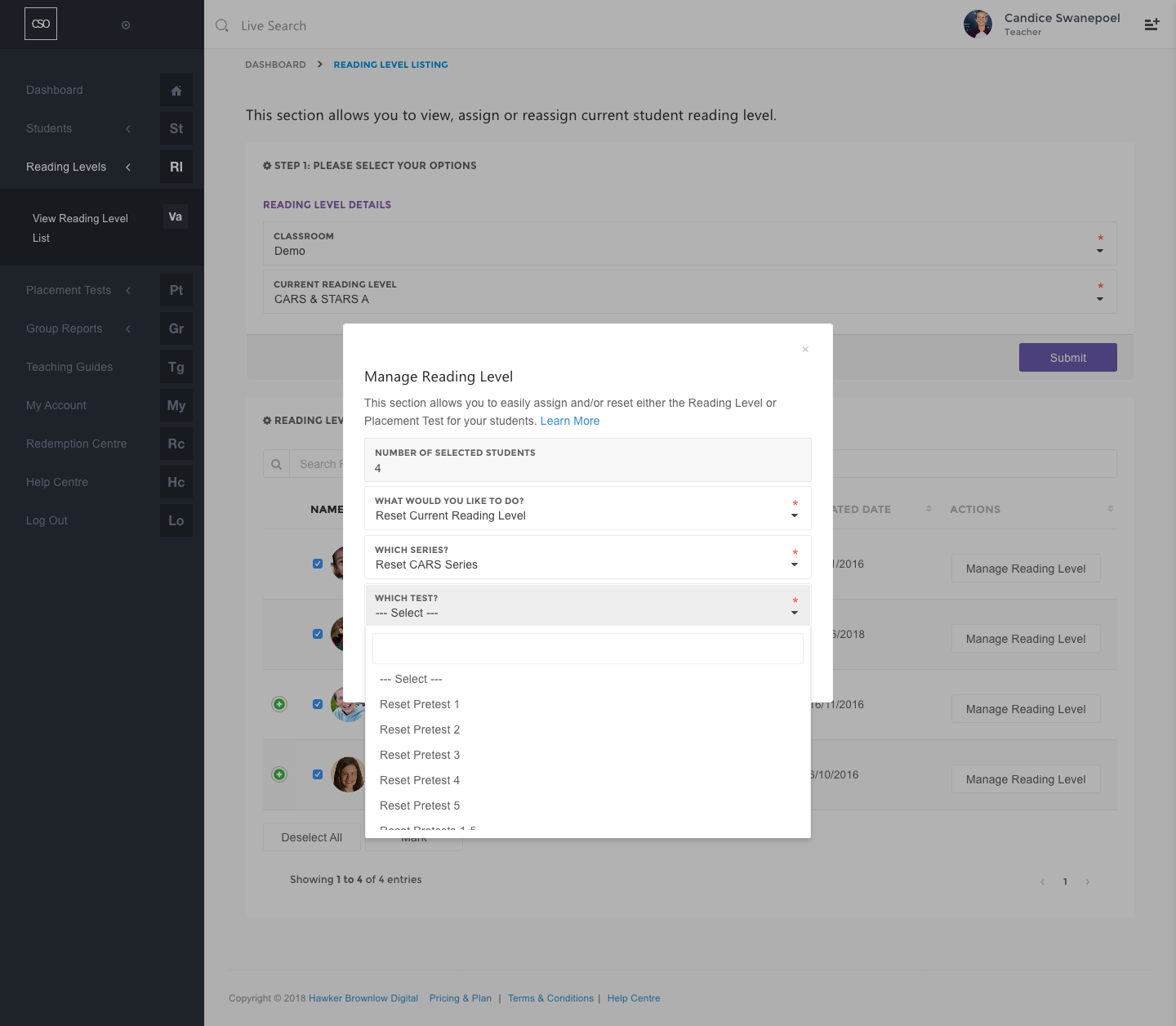This screenshot has width=1176, height=1026.
Task: Toggle the fourth student row checkbox
Action: tap(318, 774)
